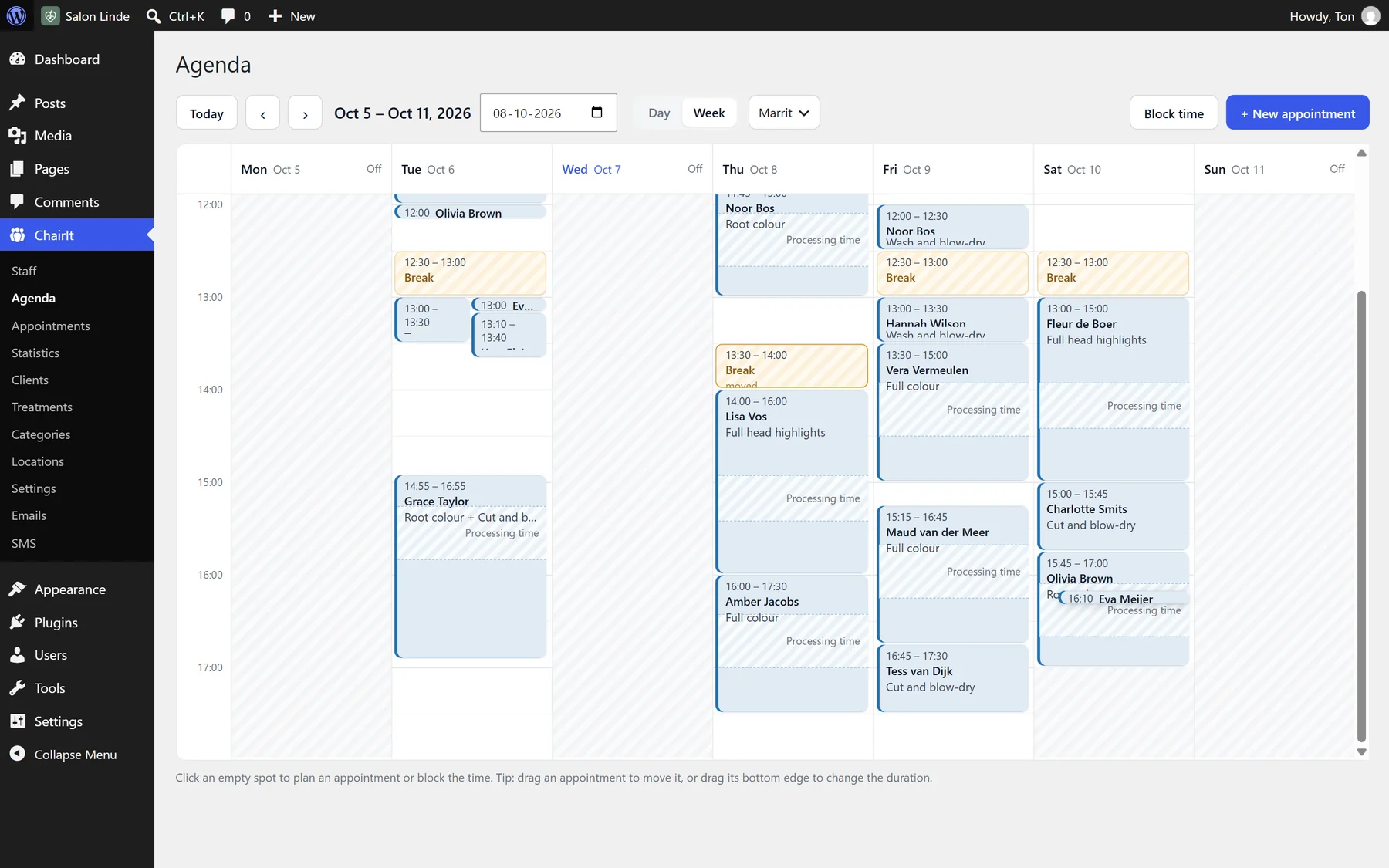This screenshot has width=1389, height=868.
Task: Click the calendar vertical scrollbar thumb
Action: 1361,515
